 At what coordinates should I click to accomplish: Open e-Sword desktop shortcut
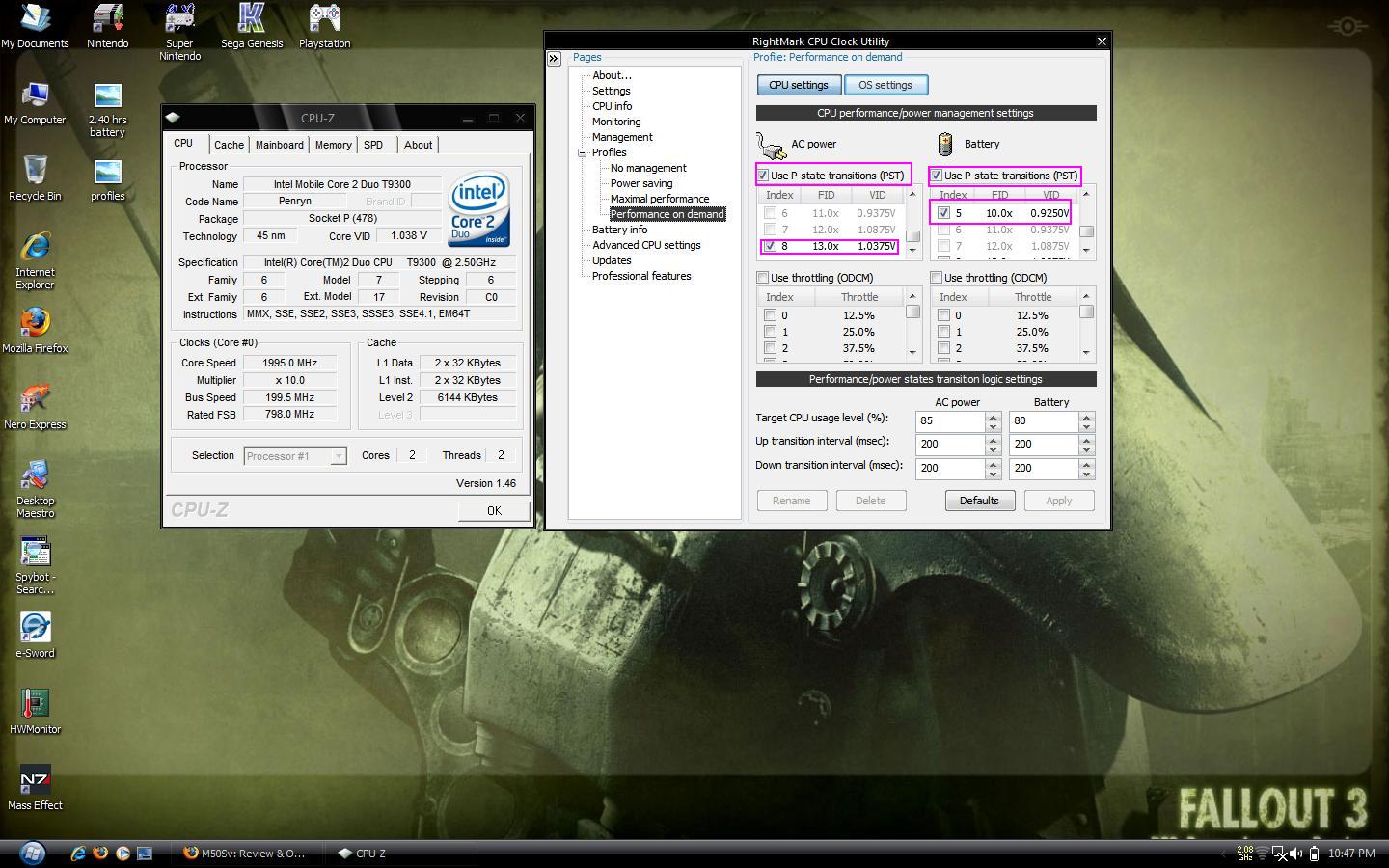point(35,636)
